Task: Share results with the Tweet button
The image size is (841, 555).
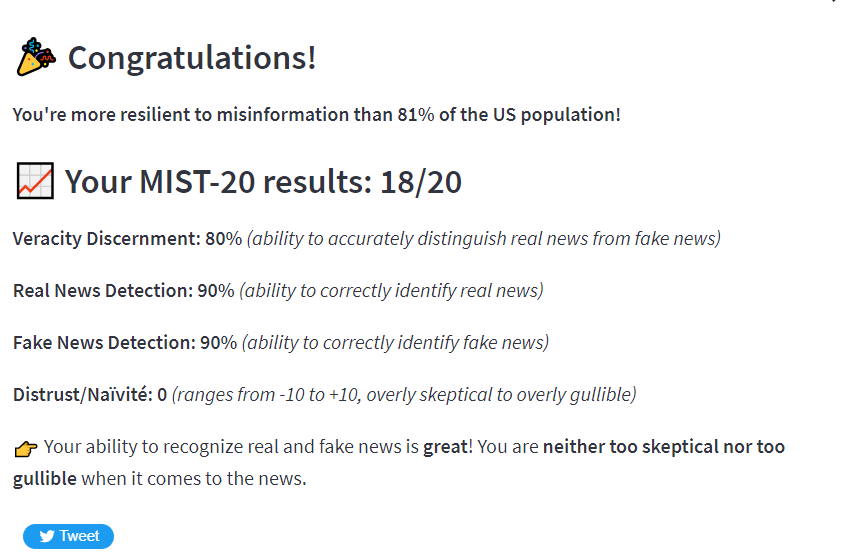Action: pyautogui.click(x=68, y=536)
